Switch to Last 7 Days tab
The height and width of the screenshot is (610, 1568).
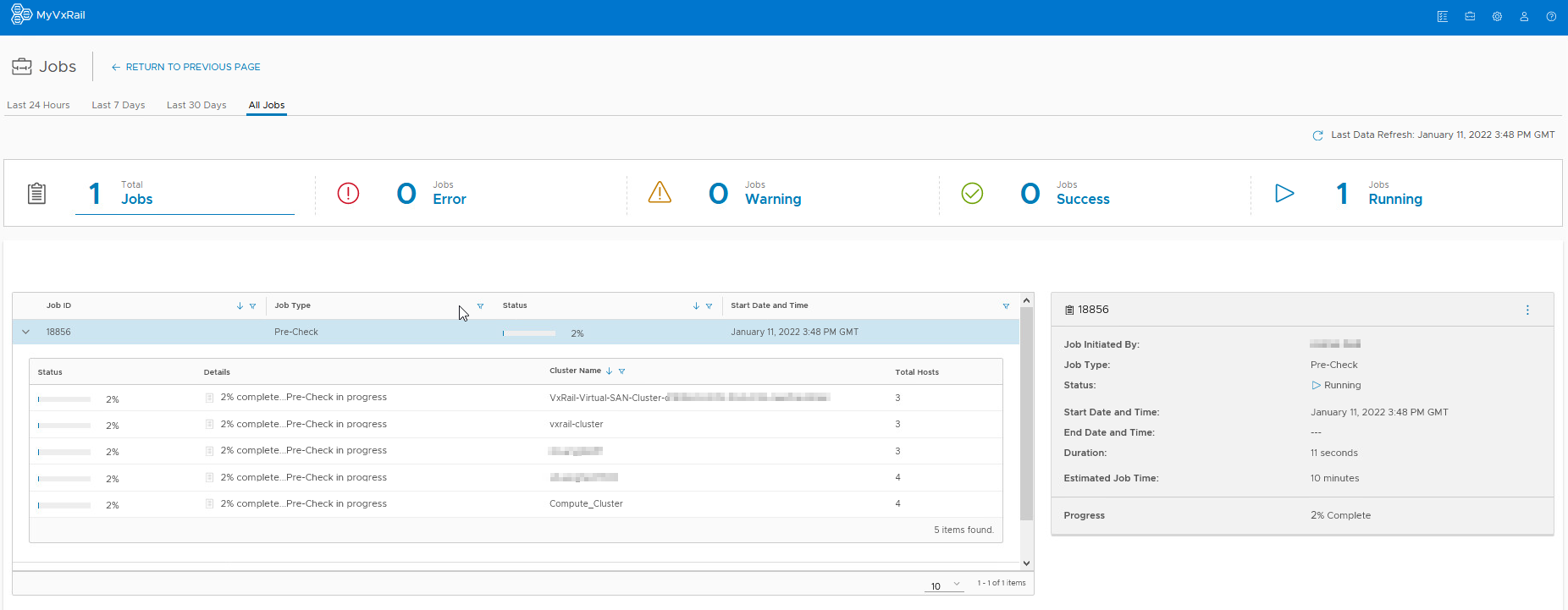[x=119, y=105]
